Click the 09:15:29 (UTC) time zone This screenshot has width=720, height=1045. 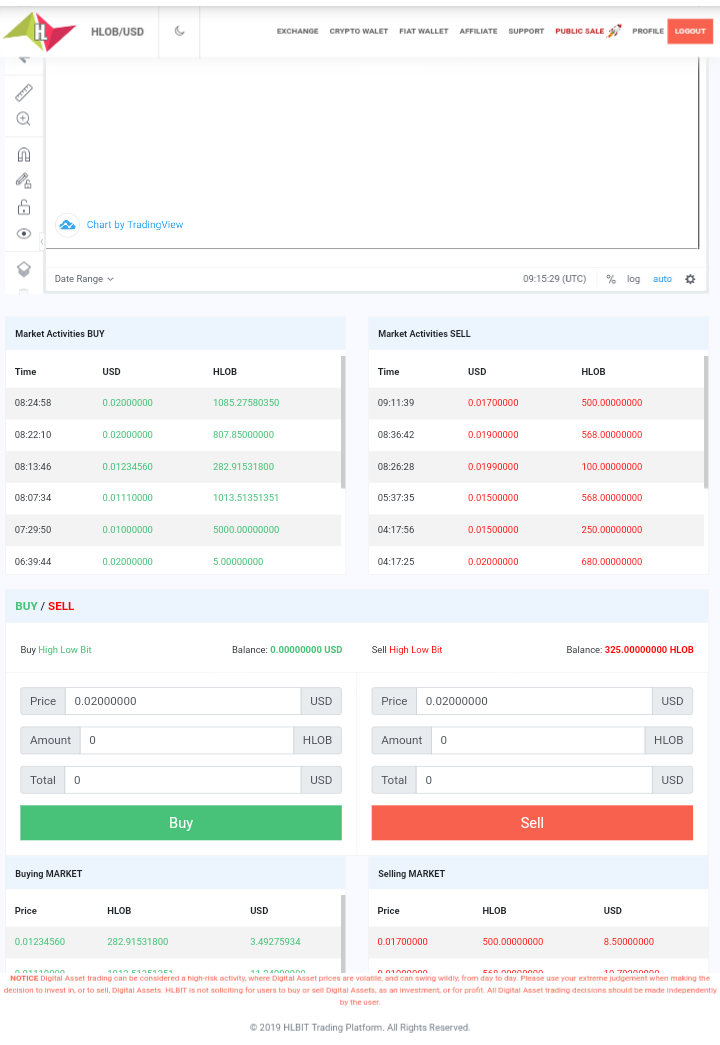point(555,279)
